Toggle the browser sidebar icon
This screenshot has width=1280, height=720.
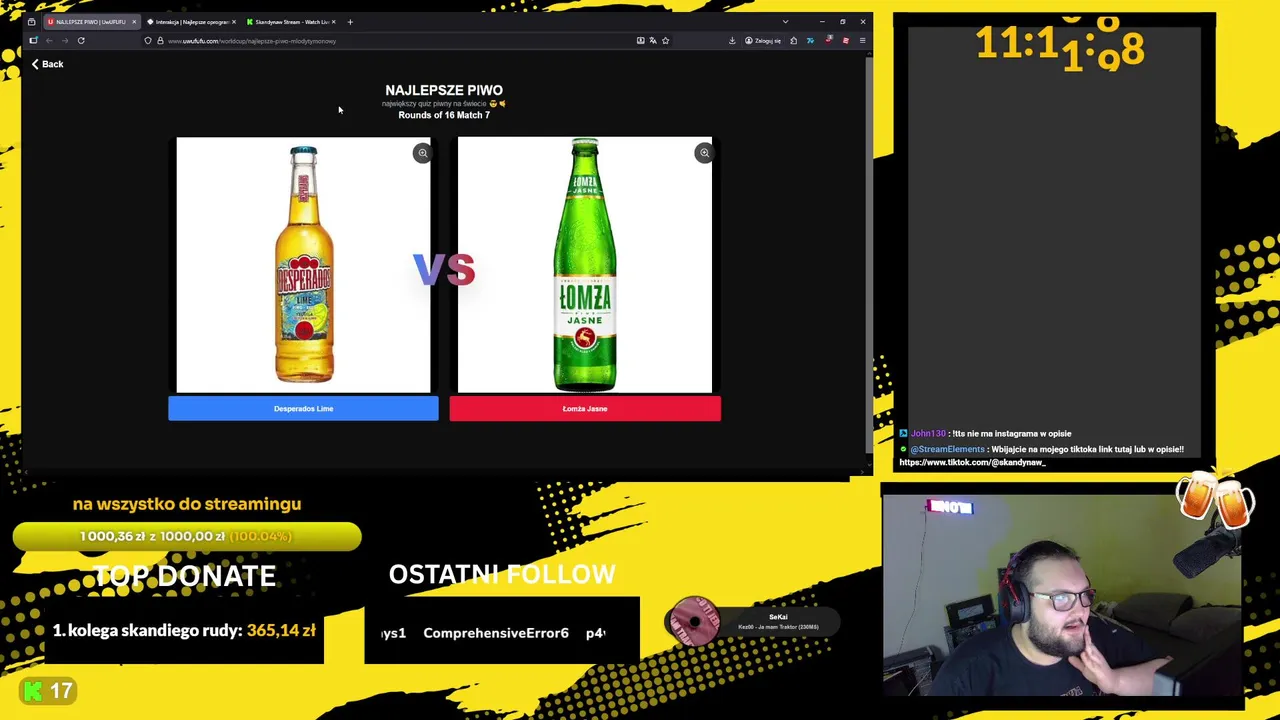[33, 41]
